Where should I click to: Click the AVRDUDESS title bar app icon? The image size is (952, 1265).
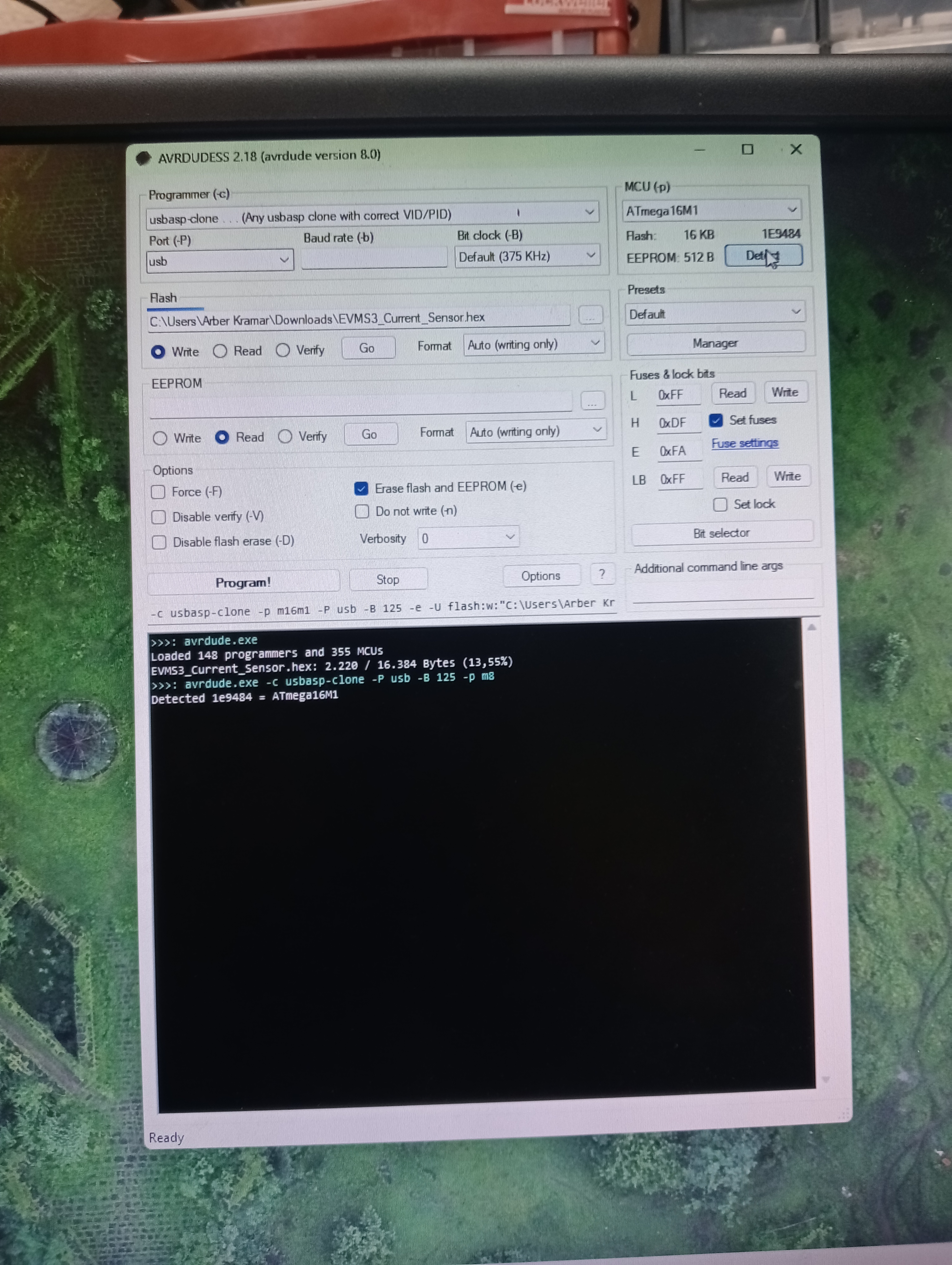click(143, 158)
